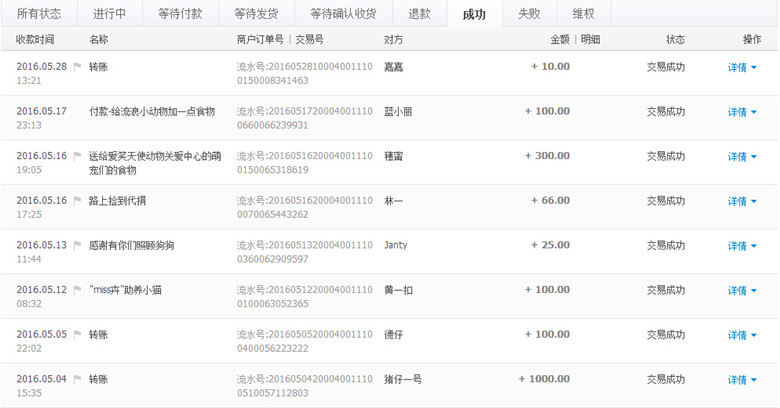Go to the 维权 tab

tap(583, 14)
